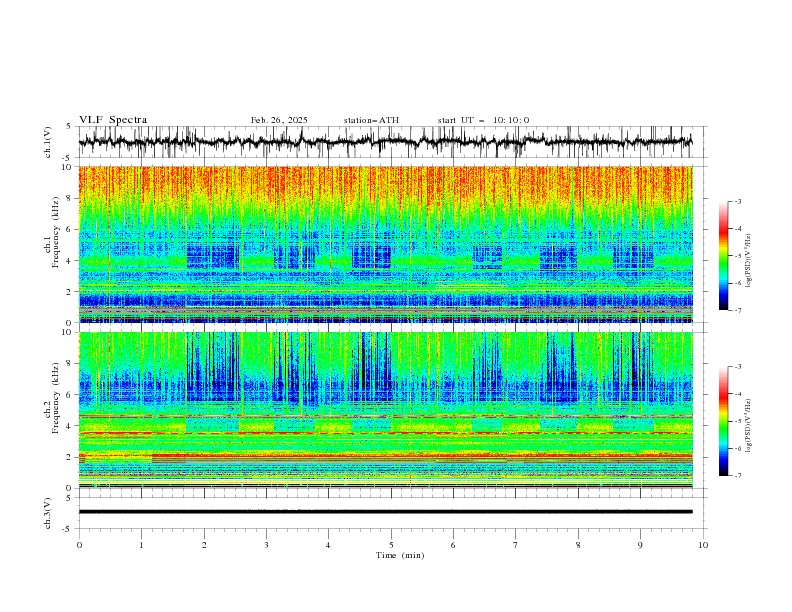
Task: Click the ch.2 color bar's log(PSD) label
Action: click(x=748, y=426)
